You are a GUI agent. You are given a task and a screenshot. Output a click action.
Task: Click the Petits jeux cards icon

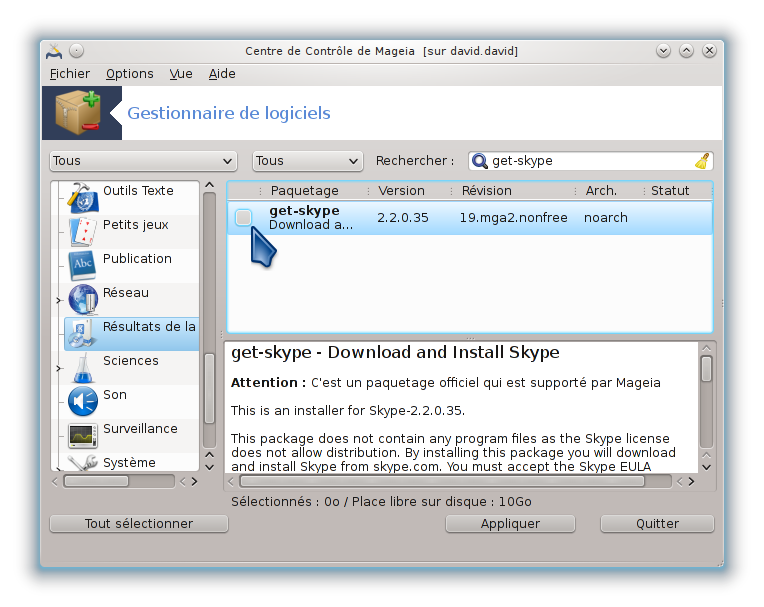tap(83, 232)
